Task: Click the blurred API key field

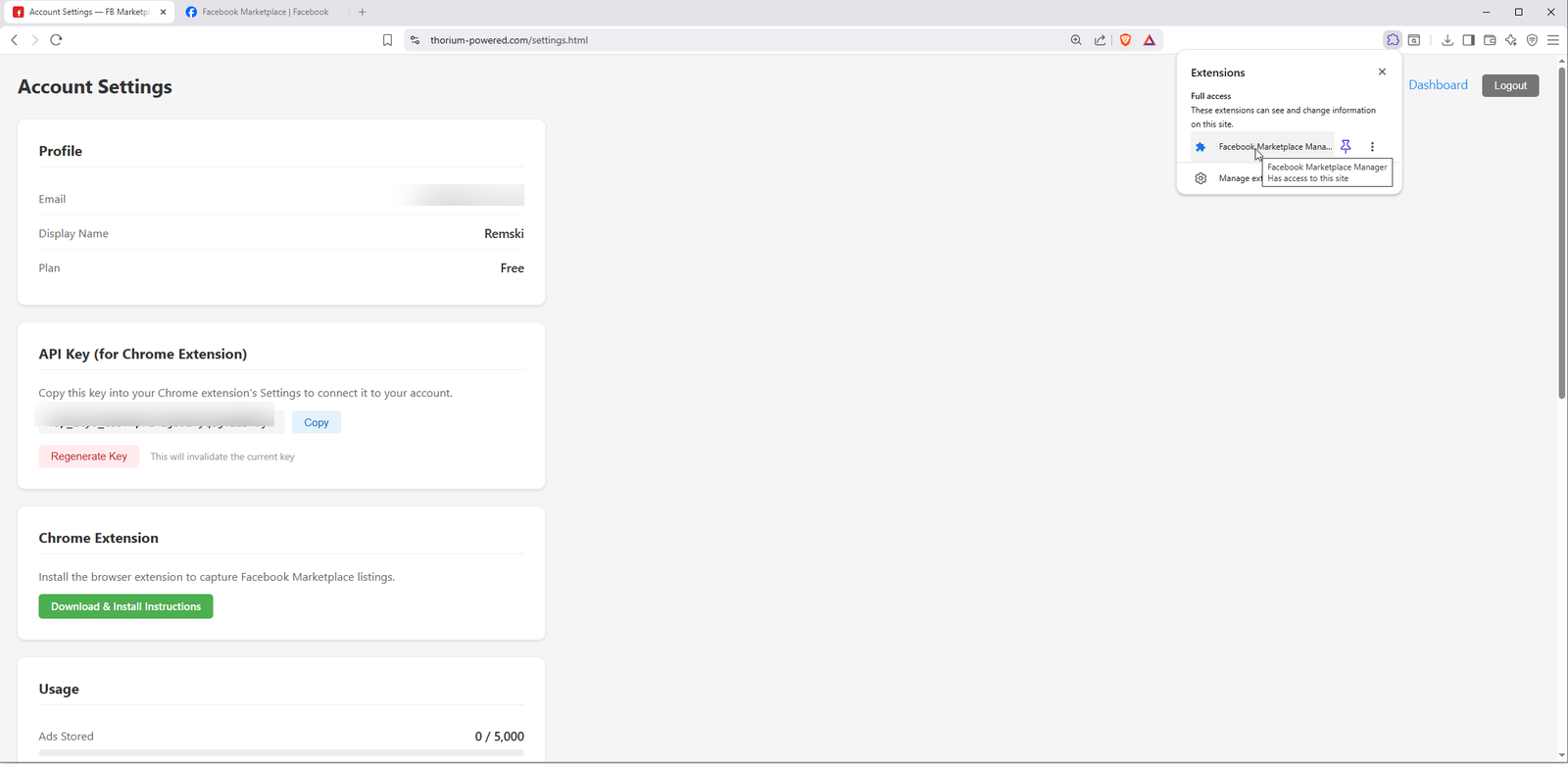Action: 162,422
